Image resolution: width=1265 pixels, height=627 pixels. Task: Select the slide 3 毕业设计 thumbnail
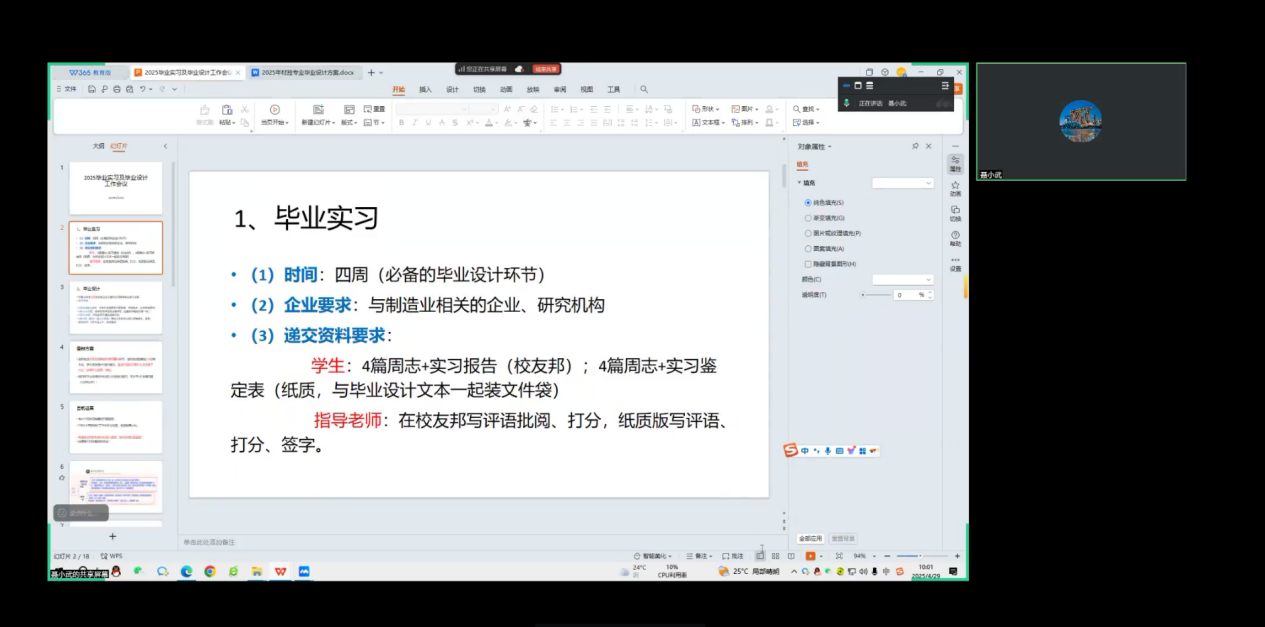click(115, 308)
